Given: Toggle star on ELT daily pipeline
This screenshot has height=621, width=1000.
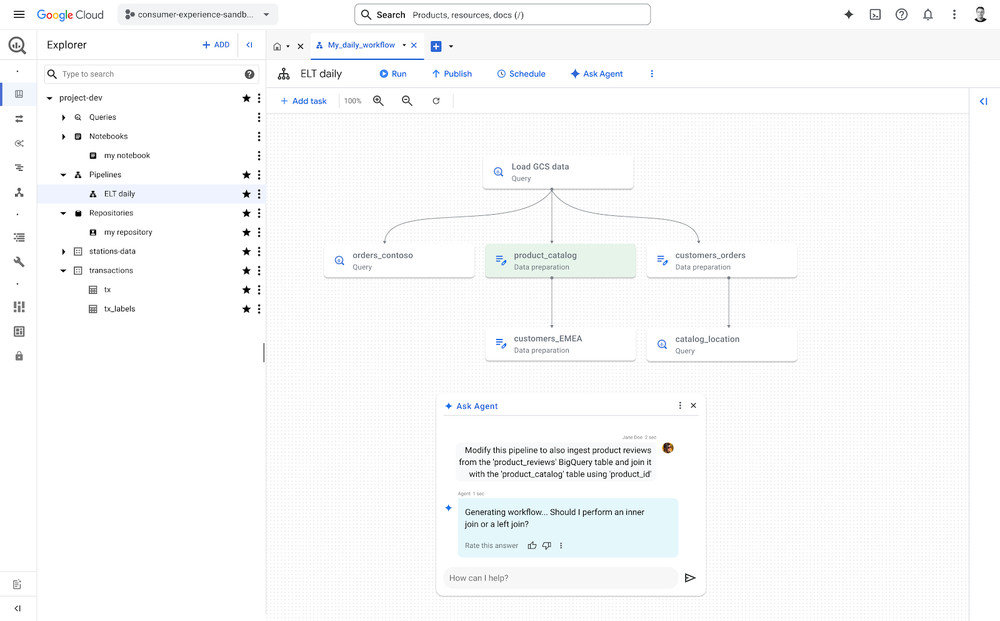Looking at the screenshot, I should point(246,194).
